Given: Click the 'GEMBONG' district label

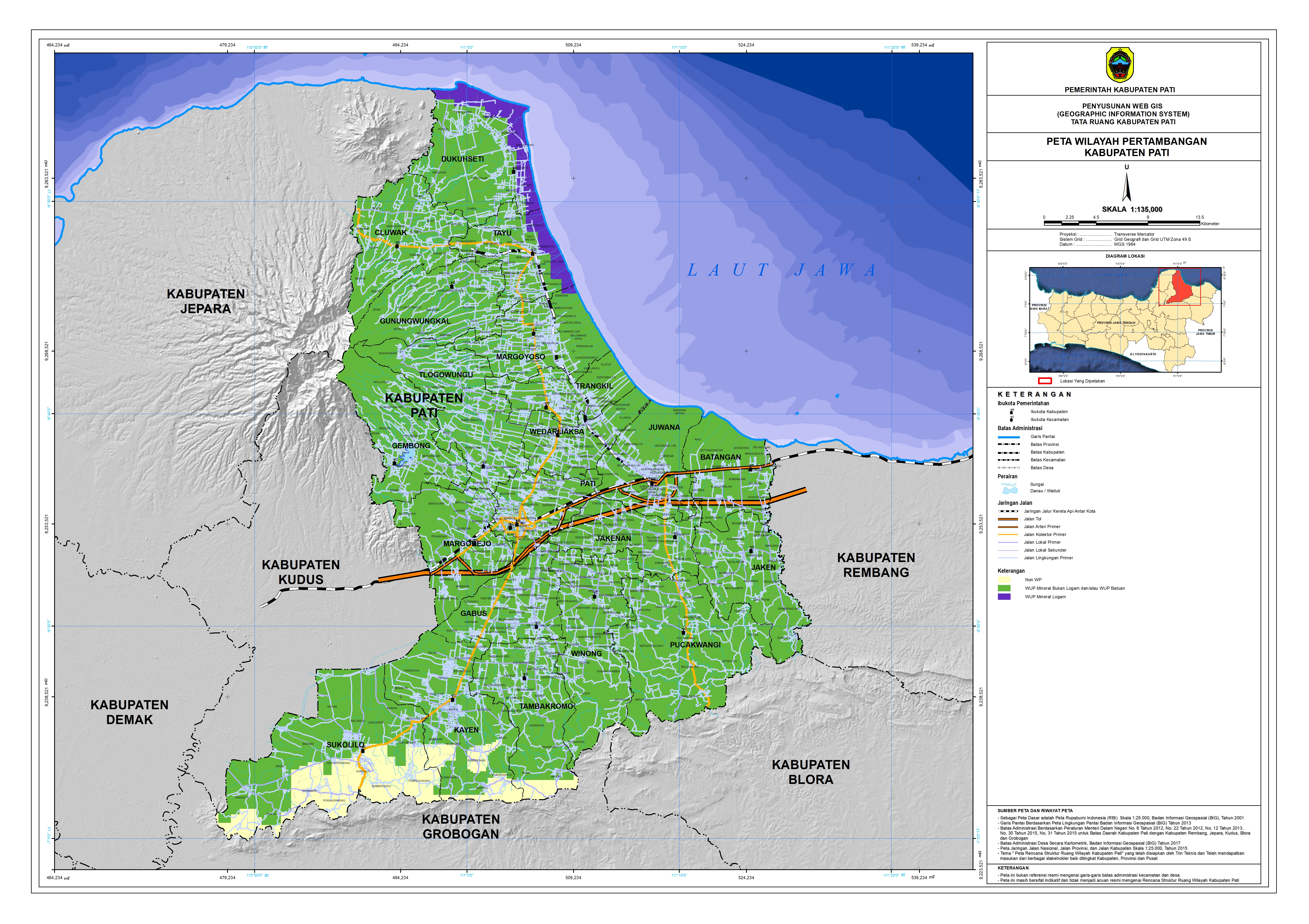Looking at the screenshot, I should (x=411, y=446).
